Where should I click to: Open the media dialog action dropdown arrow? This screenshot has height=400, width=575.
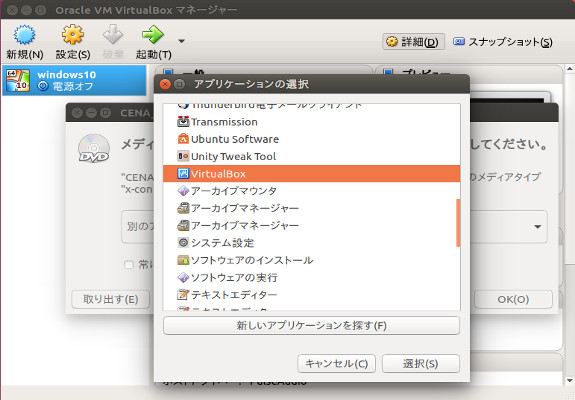pos(538,227)
